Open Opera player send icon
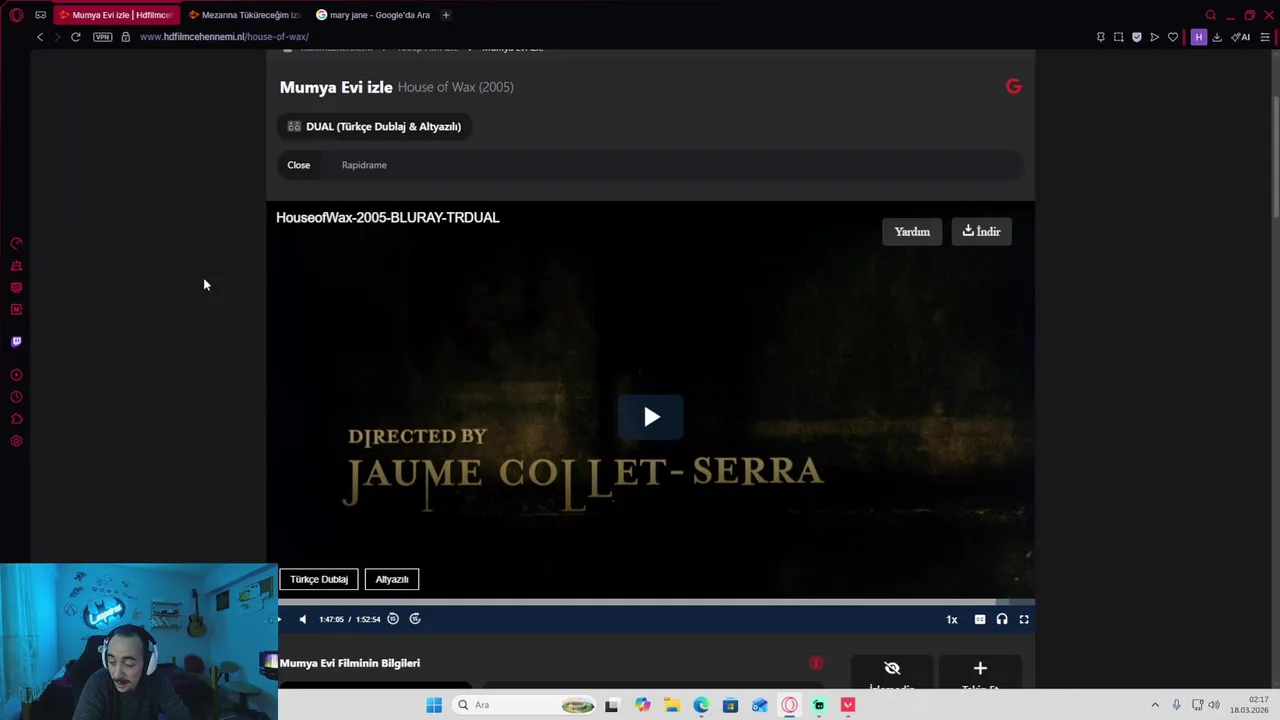Screen dimensions: 1280x720 click(1155, 37)
